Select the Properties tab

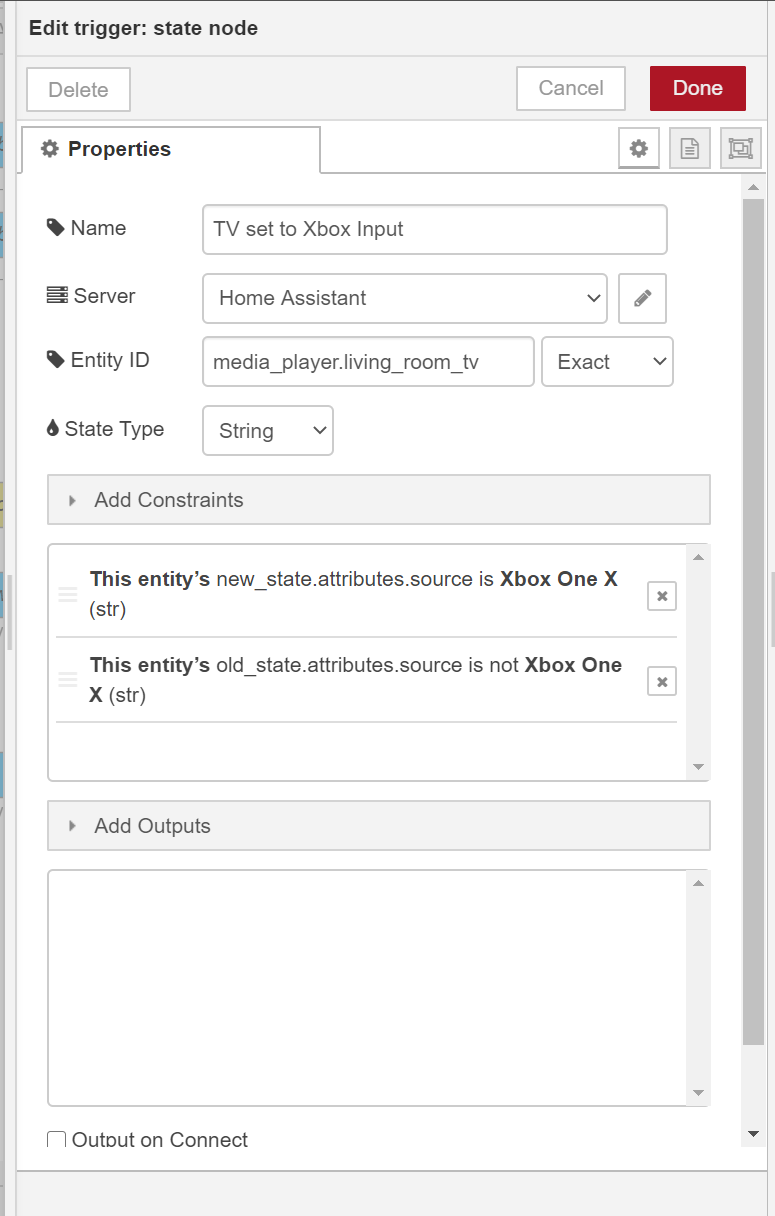pyautogui.click(x=170, y=150)
